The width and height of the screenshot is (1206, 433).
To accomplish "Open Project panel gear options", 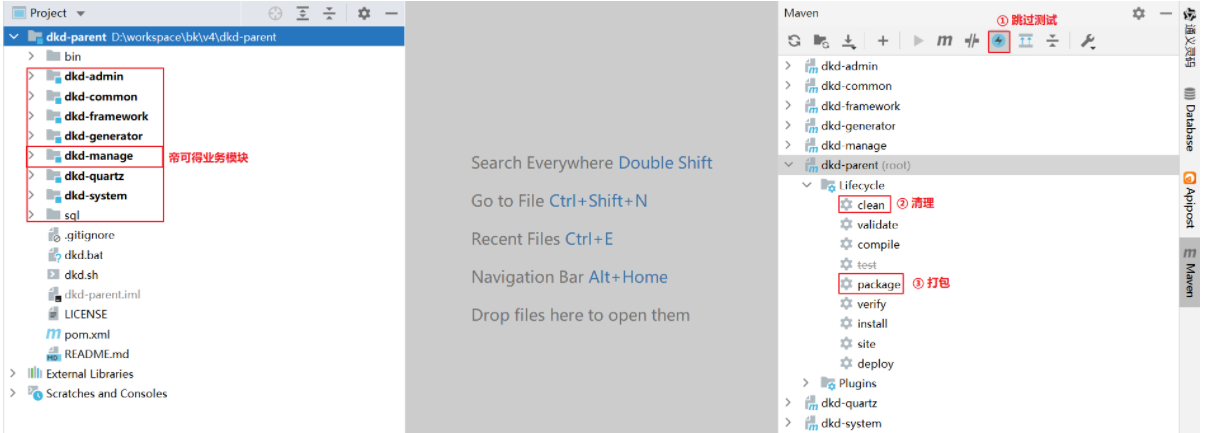I will (364, 13).
